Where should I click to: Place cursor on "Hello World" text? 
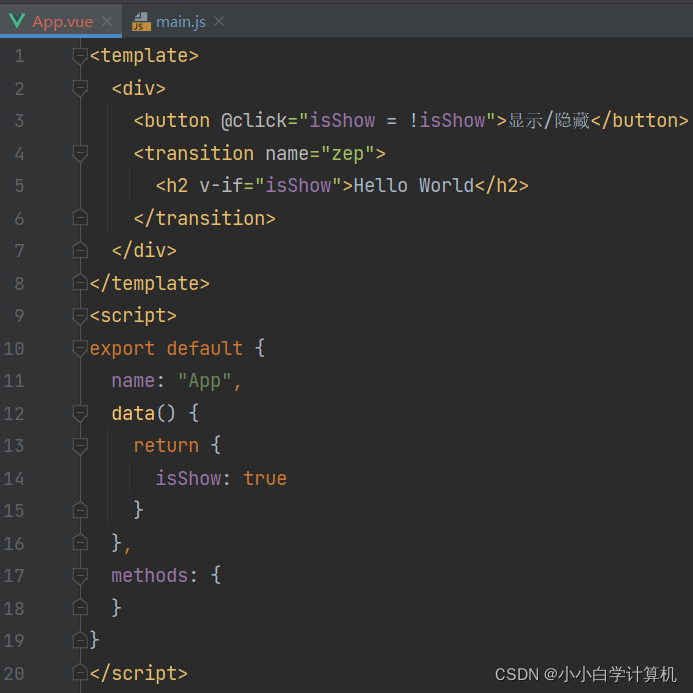[x=413, y=186]
